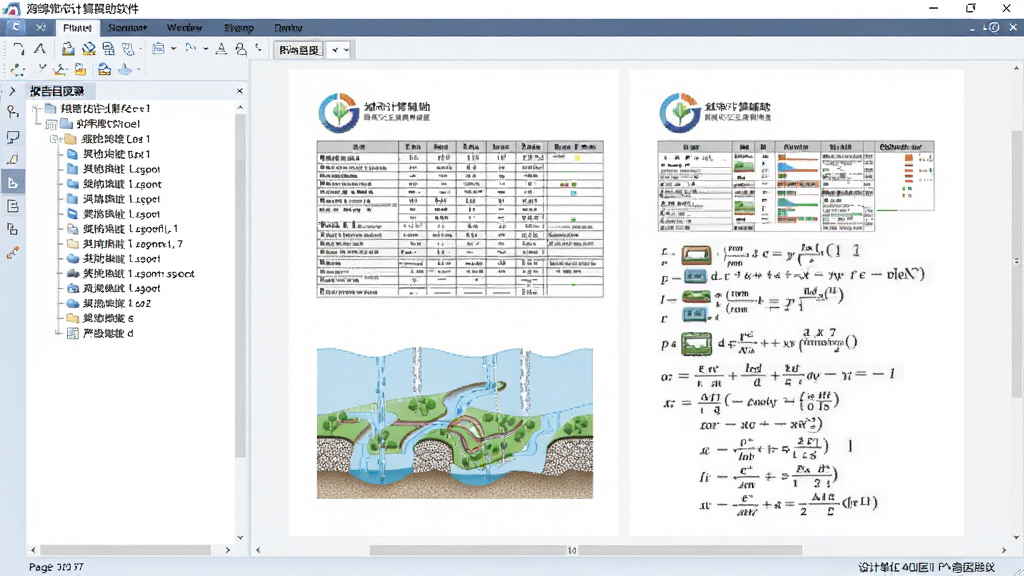
Task: Click the tree panel's scroll-down arrow
Action: tap(240, 537)
